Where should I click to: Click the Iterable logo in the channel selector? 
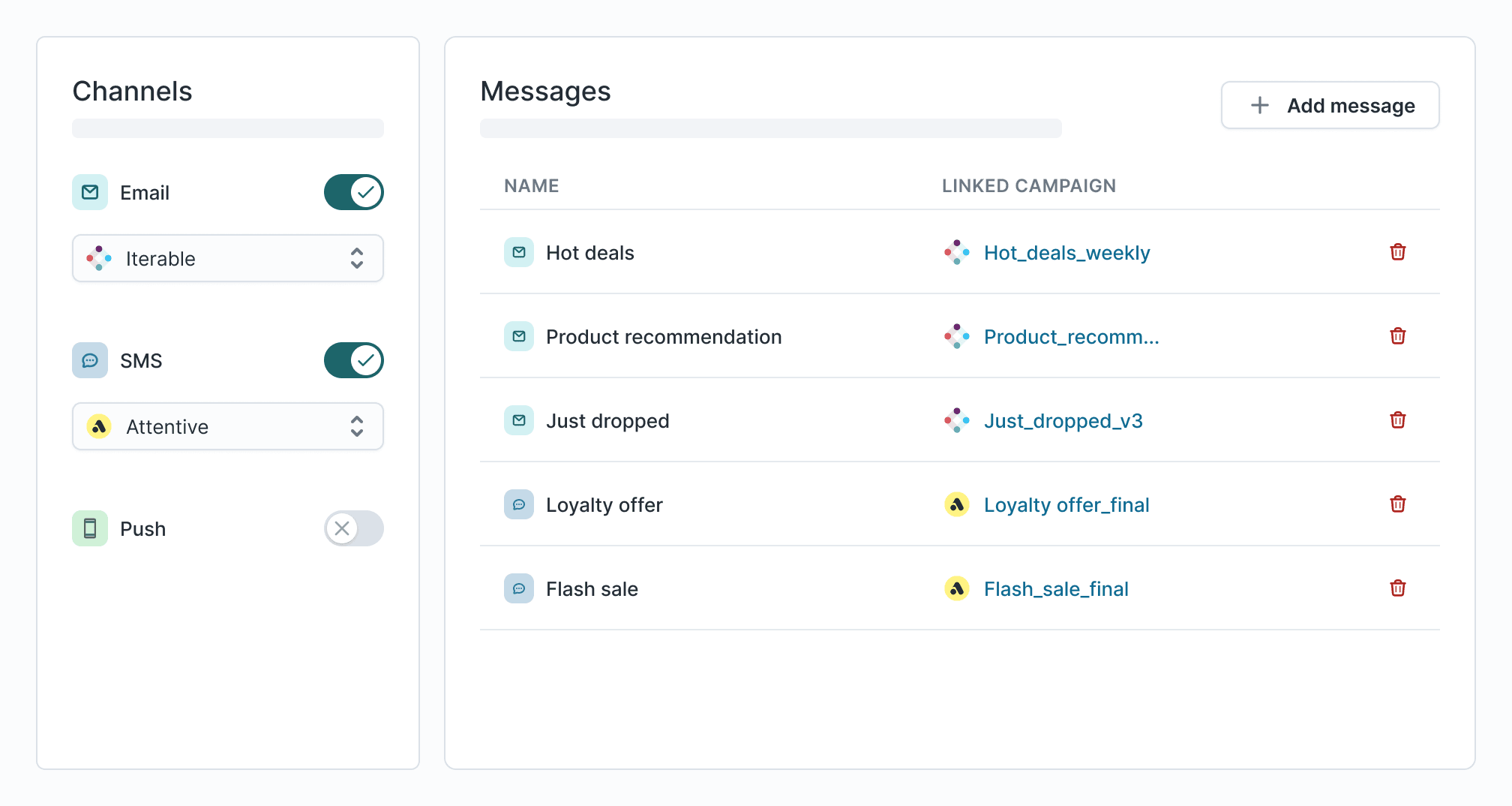pyautogui.click(x=98, y=258)
